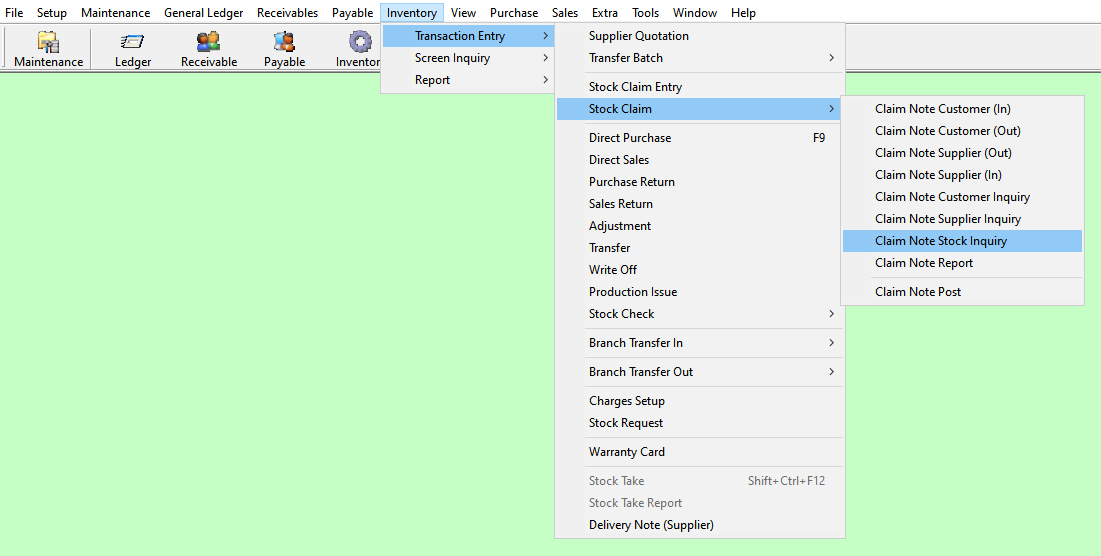Select Production Issue
Image resolution: width=1101 pixels, height=556 pixels.
(x=700, y=292)
